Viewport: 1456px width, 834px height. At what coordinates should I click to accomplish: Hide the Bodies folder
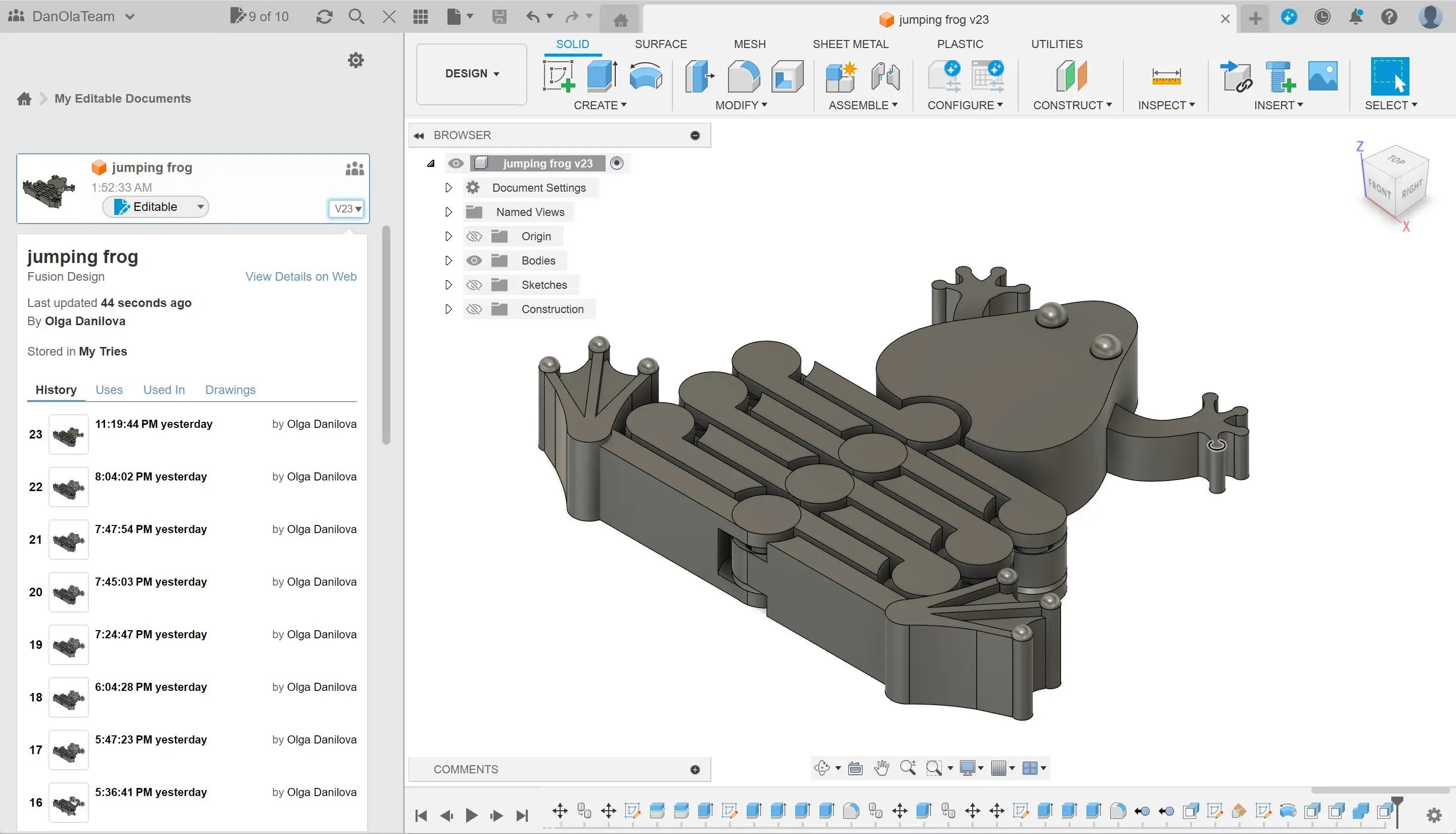[474, 260]
